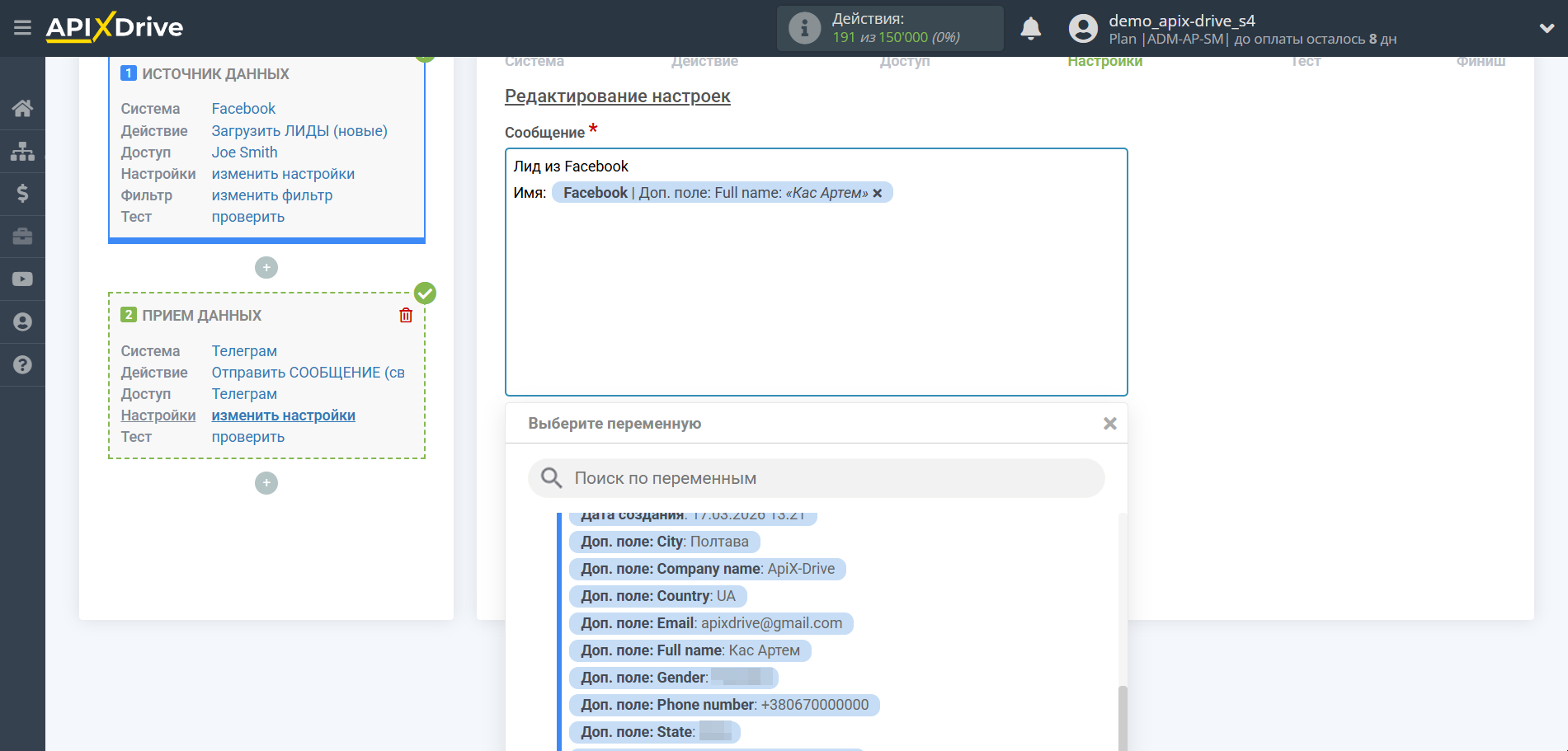Add a step below the data receiver block

tap(266, 483)
